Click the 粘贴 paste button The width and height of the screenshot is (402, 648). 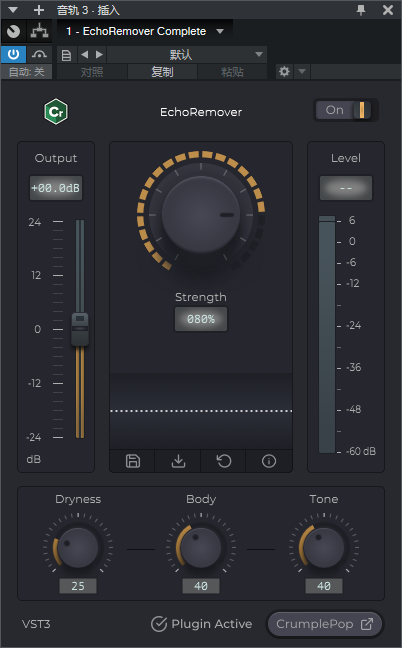(x=232, y=72)
